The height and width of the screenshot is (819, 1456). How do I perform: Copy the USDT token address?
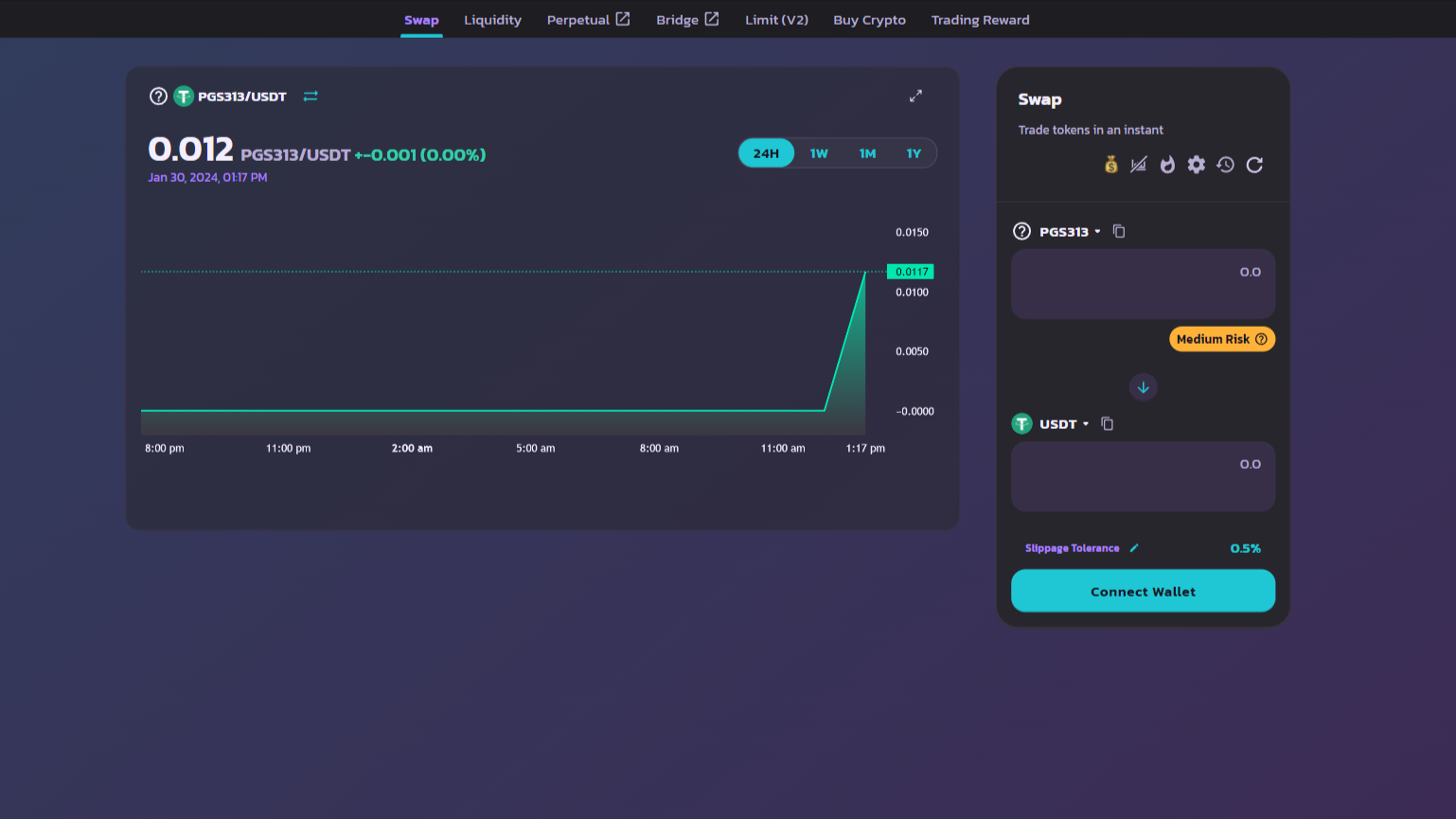point(1108,424)
